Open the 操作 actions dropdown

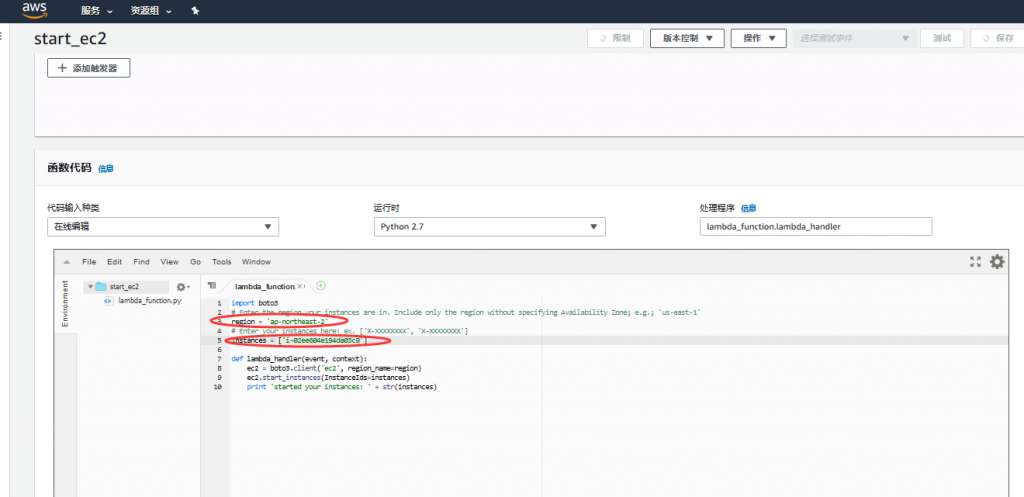(x=759, y=38)
